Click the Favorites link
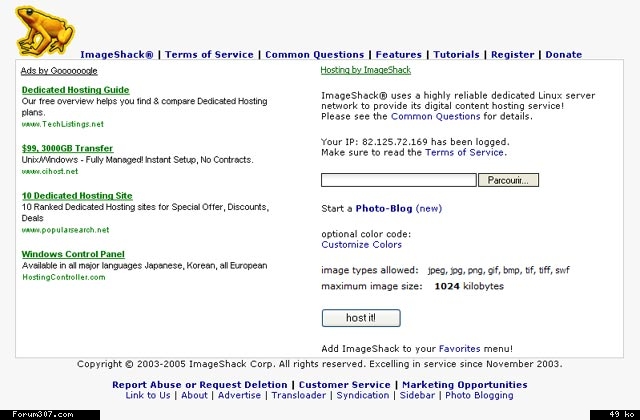Screen dimensions: 640x420 coord(460,349)
